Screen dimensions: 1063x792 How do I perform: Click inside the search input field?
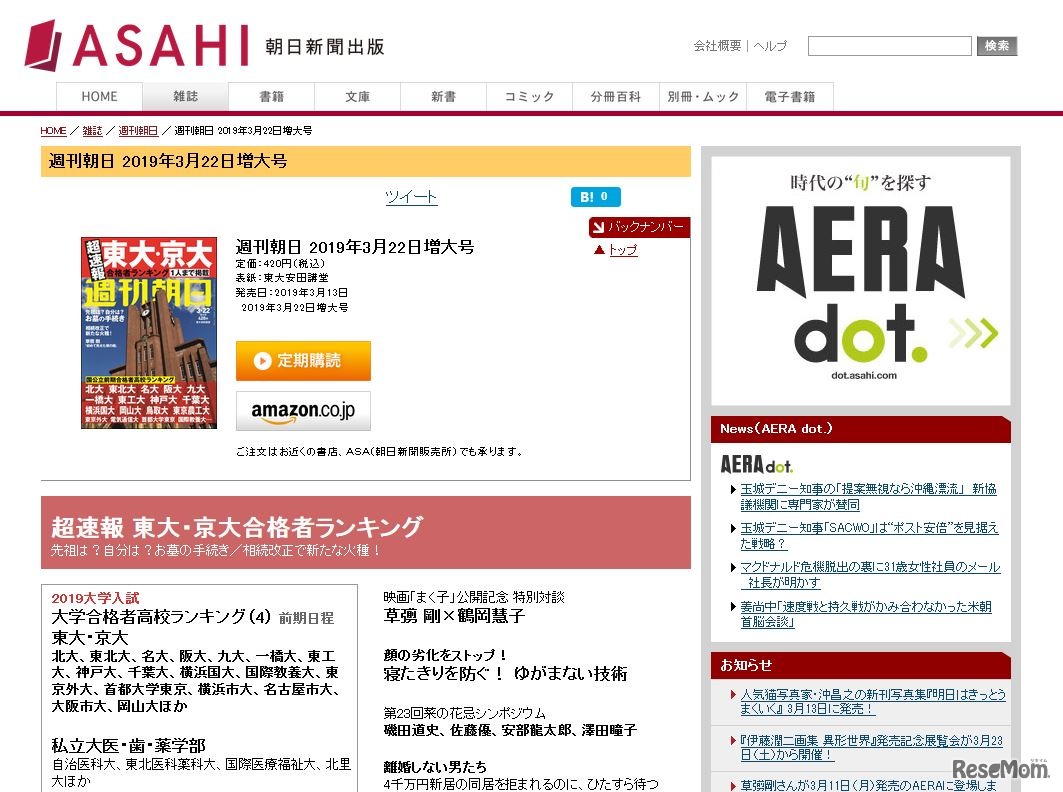click(888, 45)
